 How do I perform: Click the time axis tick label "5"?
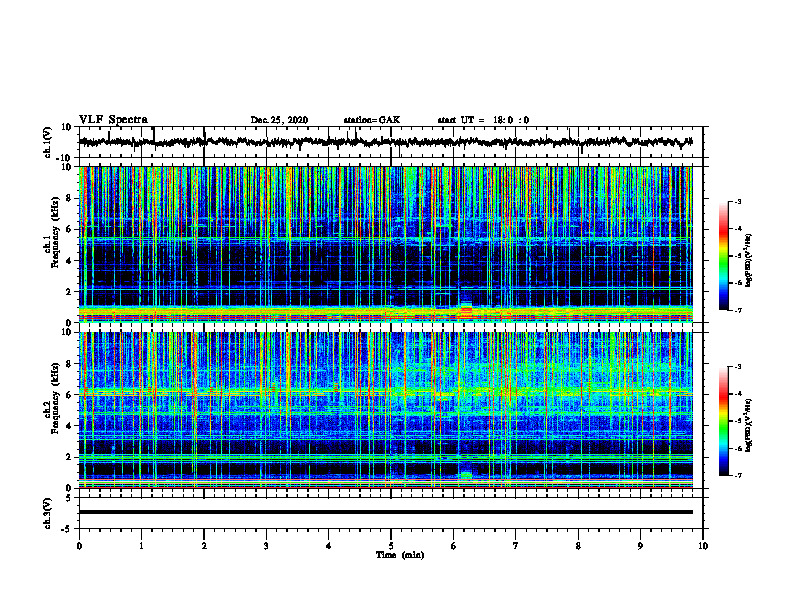pyautogui.click(x=391, y=546)
